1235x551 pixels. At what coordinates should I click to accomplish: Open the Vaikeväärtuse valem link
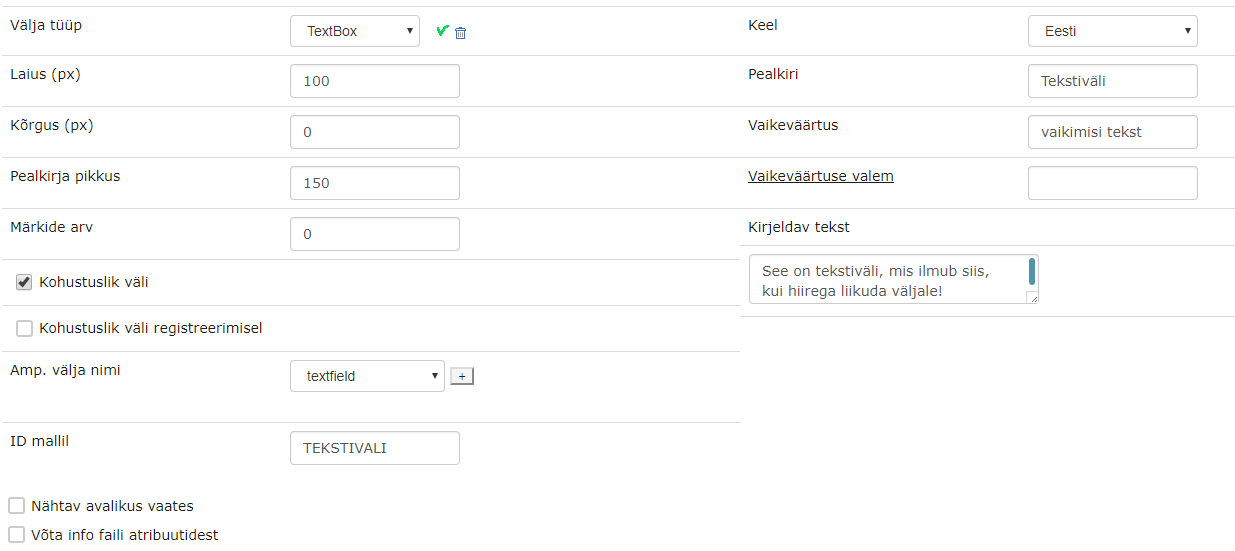tap(821, 176)
